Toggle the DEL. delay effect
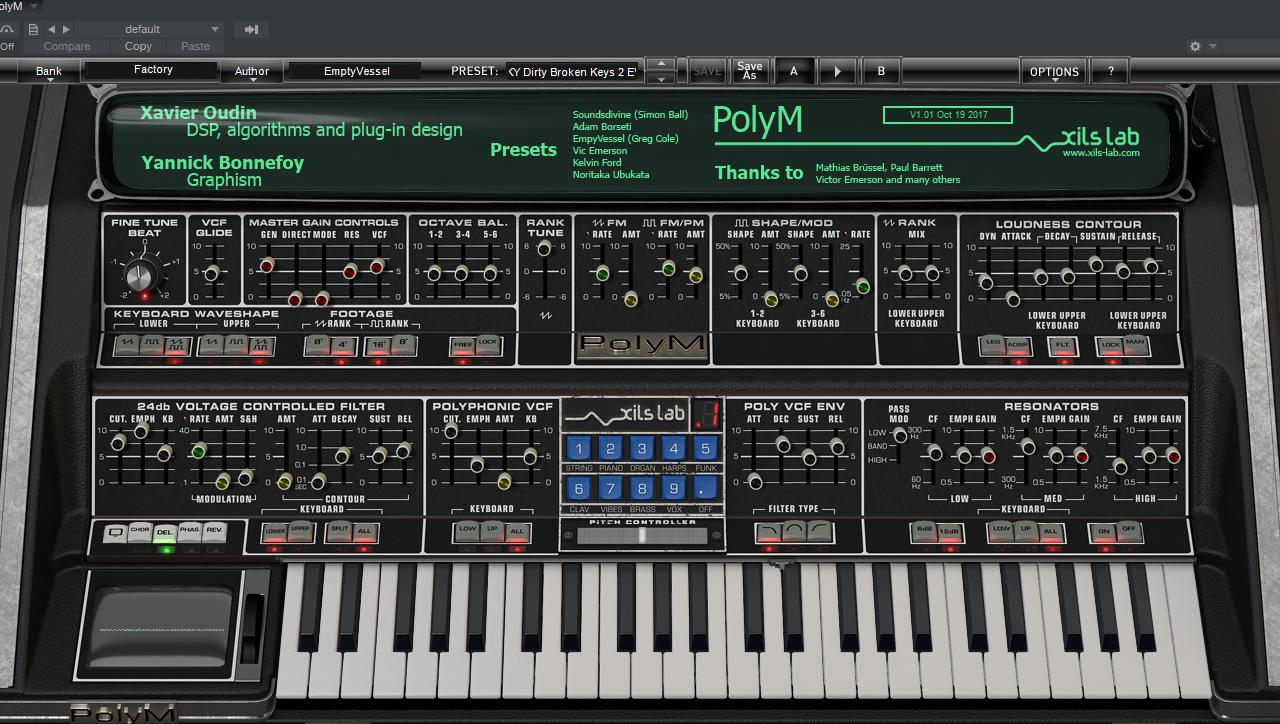This screenshot has height=724, width=1280. [x=165, y=533]
